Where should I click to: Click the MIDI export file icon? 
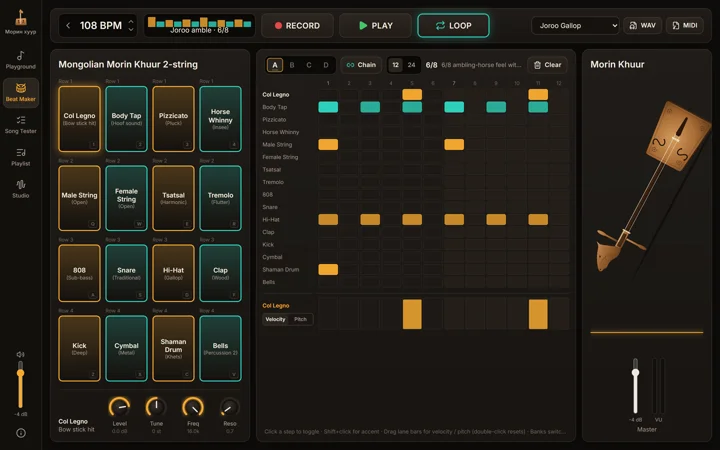pyautogui.click(x=675, y=26)
